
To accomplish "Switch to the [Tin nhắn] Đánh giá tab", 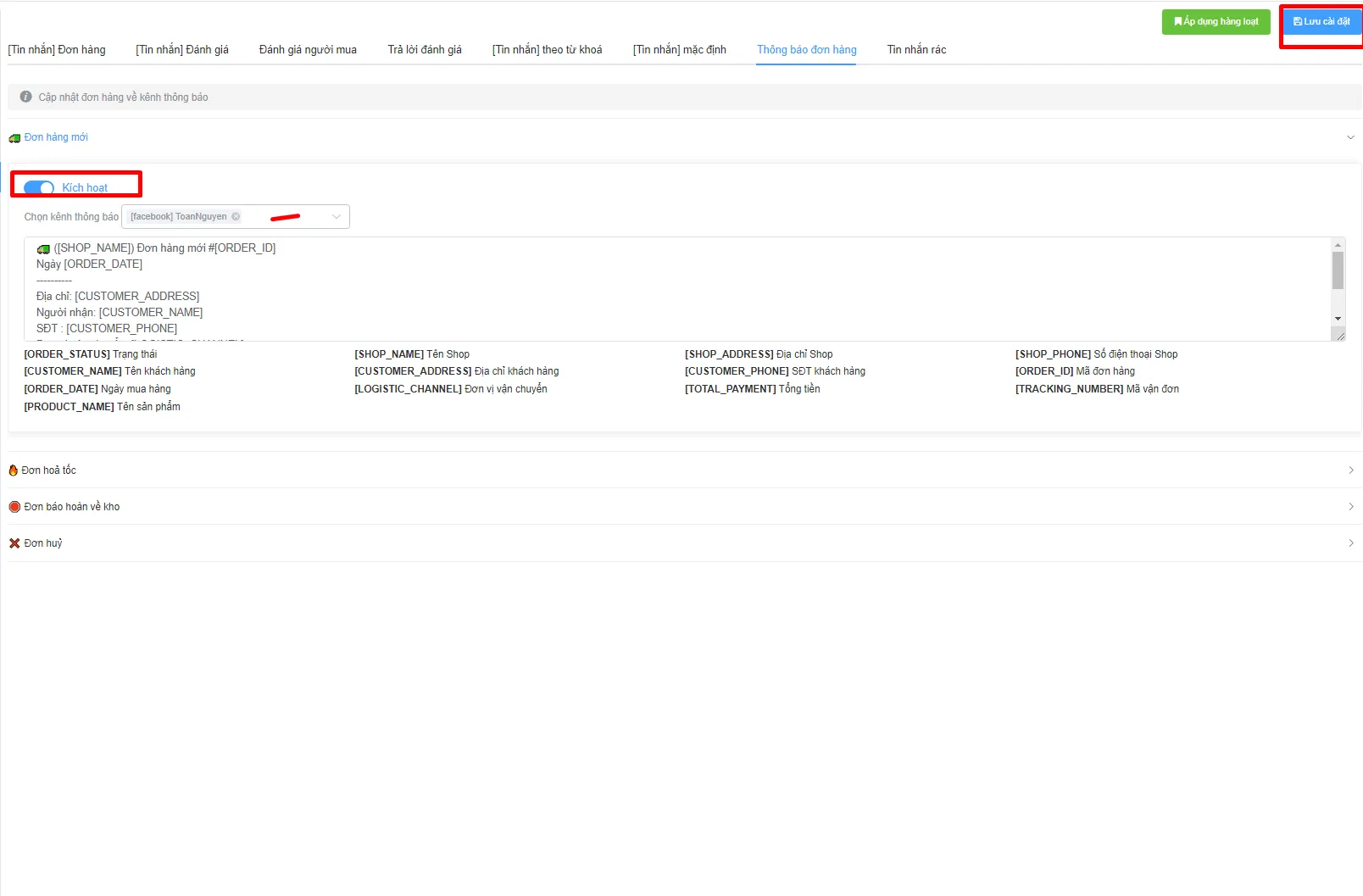I will (182, 50).
